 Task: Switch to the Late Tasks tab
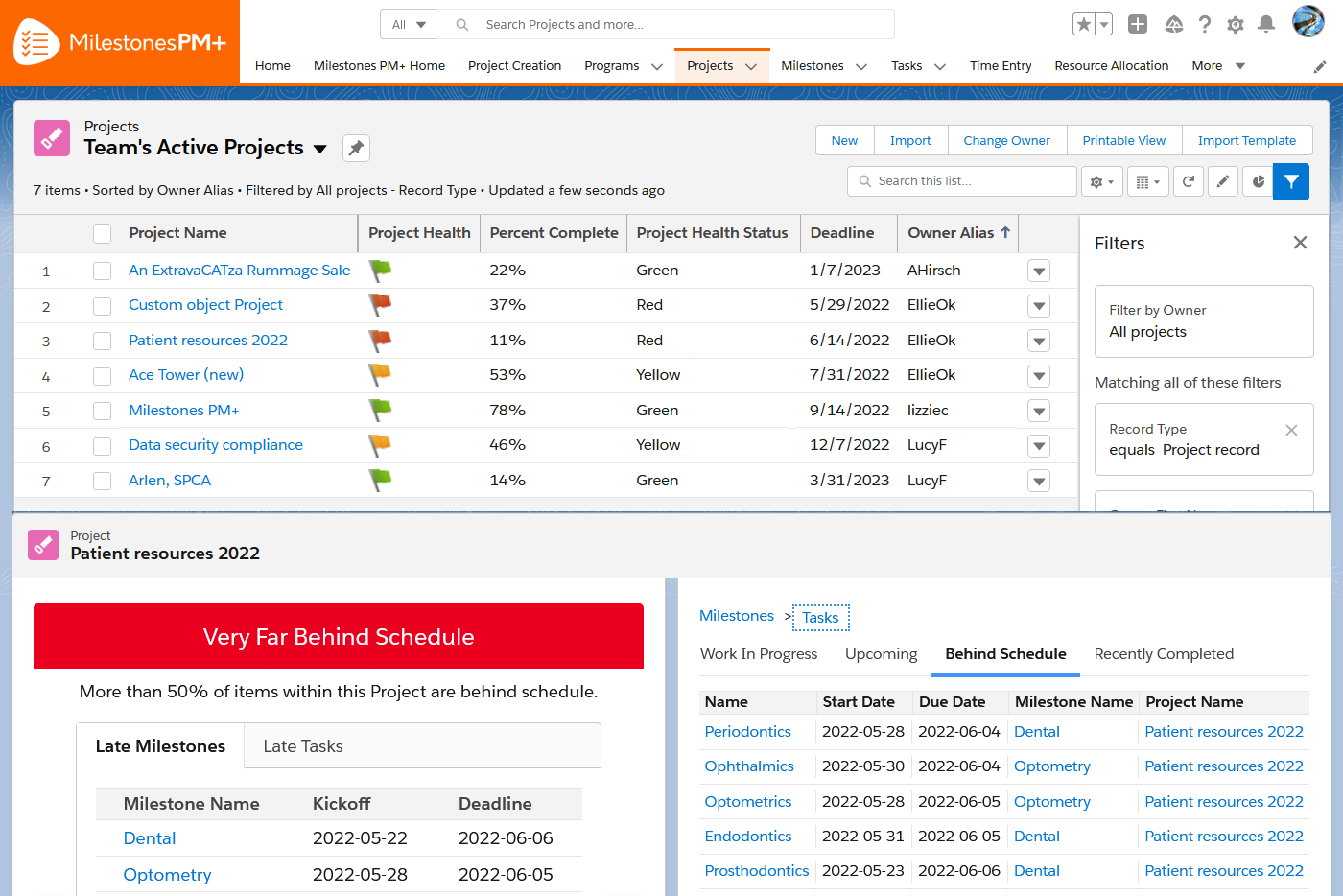[303, 746]
